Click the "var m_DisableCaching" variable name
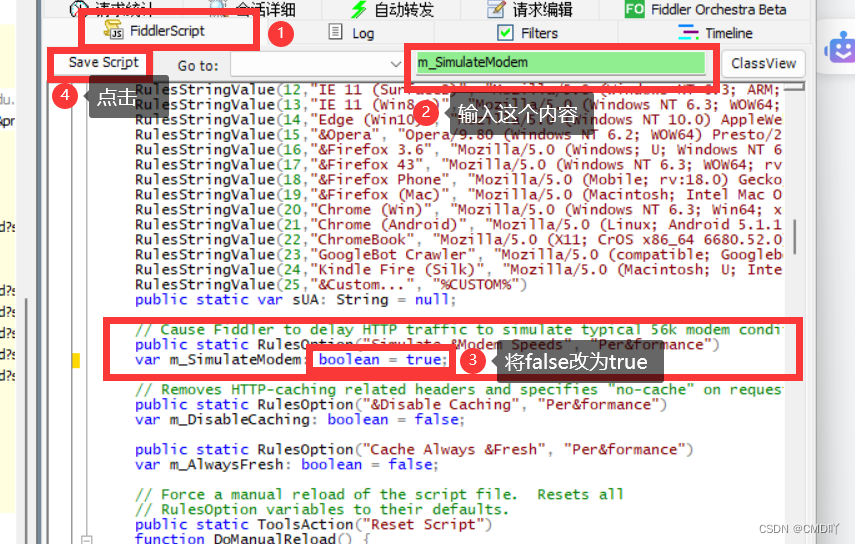 (x=239, y=420)
